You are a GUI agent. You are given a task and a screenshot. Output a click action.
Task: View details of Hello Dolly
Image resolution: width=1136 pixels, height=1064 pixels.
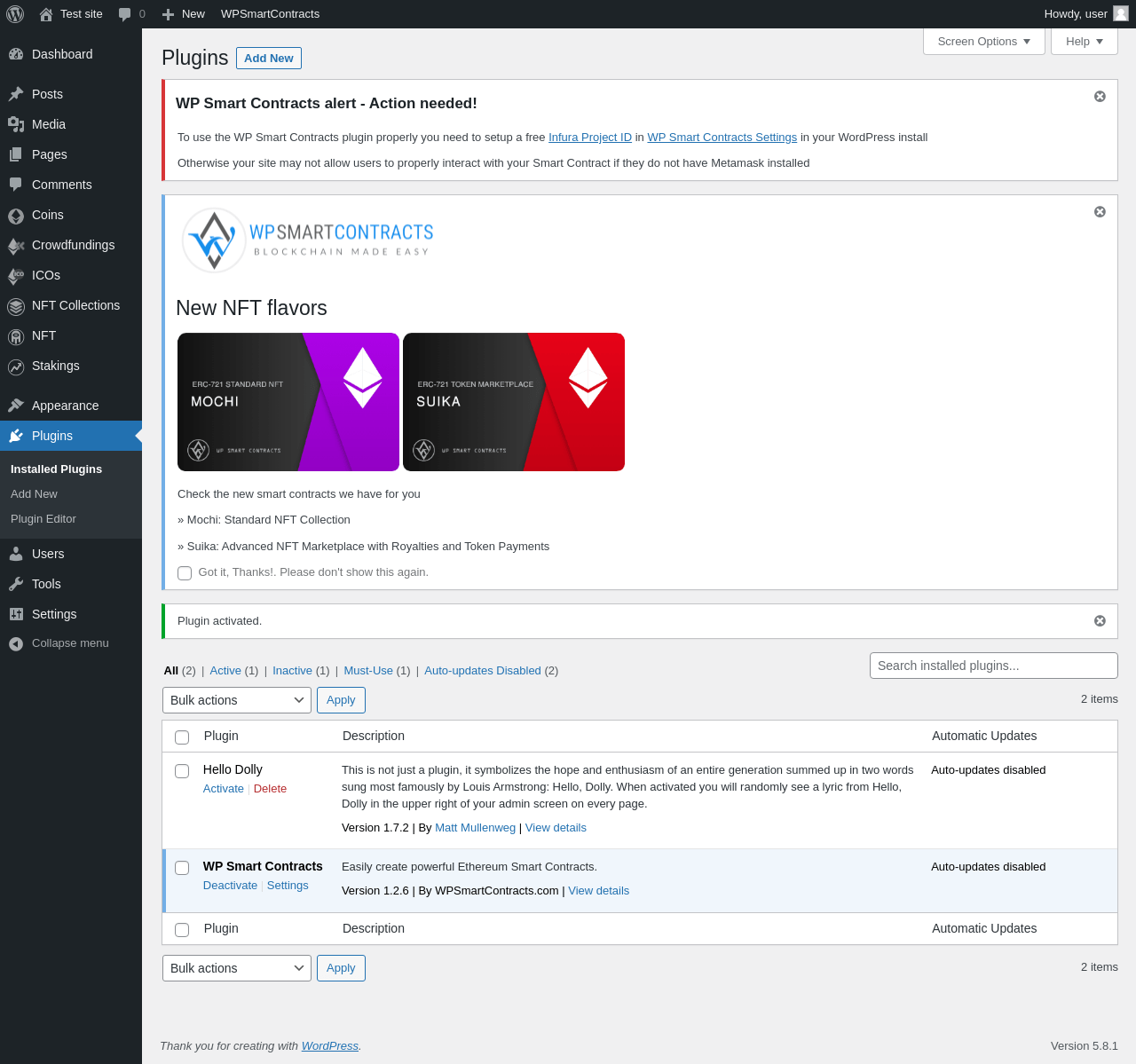tap(556, 827)
